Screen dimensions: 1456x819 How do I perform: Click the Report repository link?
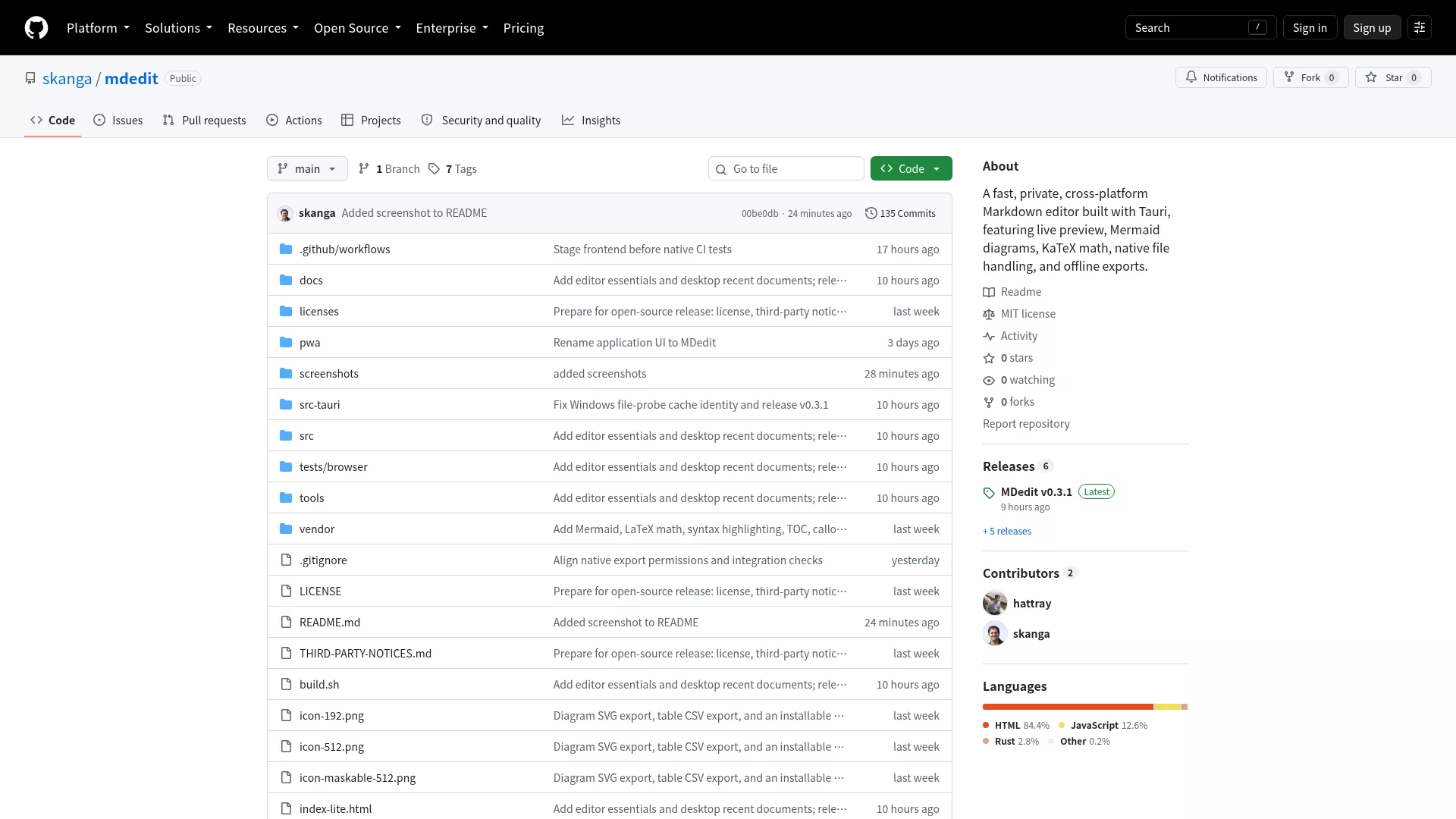pos(1026,424)
